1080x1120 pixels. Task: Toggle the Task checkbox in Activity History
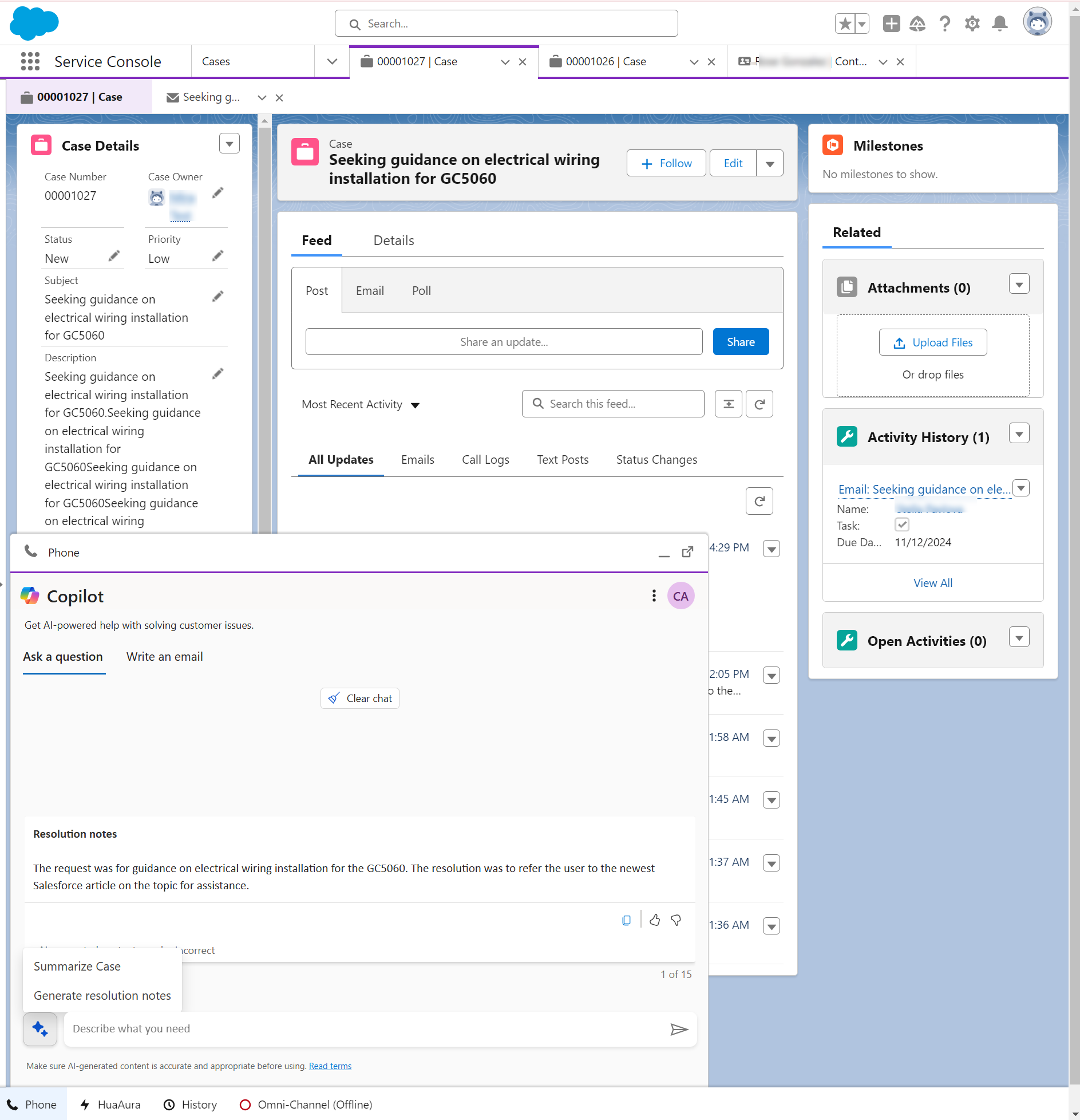(x=901, y=524)
